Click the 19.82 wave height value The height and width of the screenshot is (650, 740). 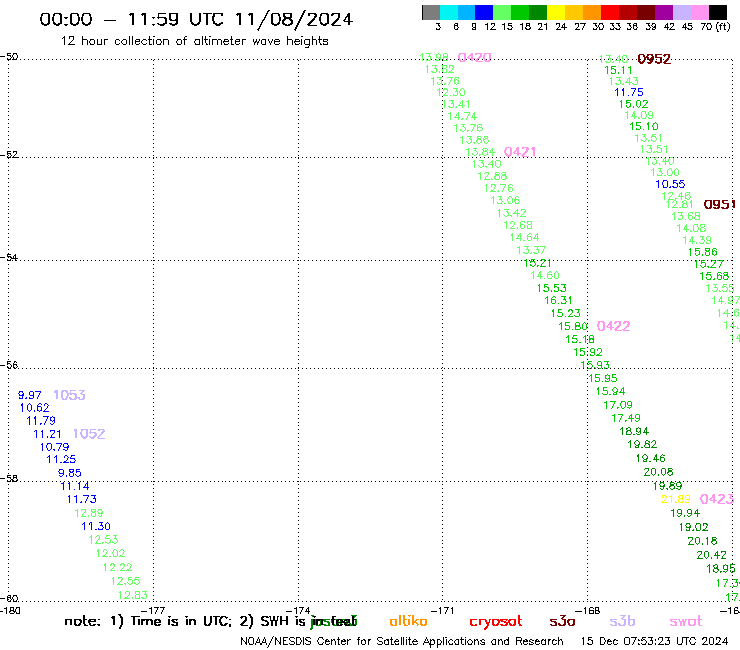pos(642,444)
